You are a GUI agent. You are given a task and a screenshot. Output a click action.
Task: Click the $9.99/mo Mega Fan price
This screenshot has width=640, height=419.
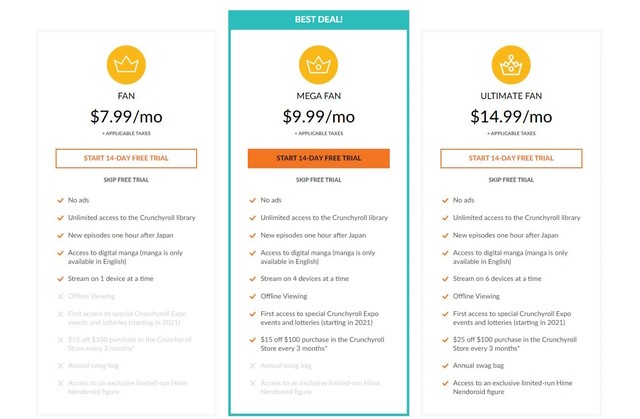[x=318, y=117]
